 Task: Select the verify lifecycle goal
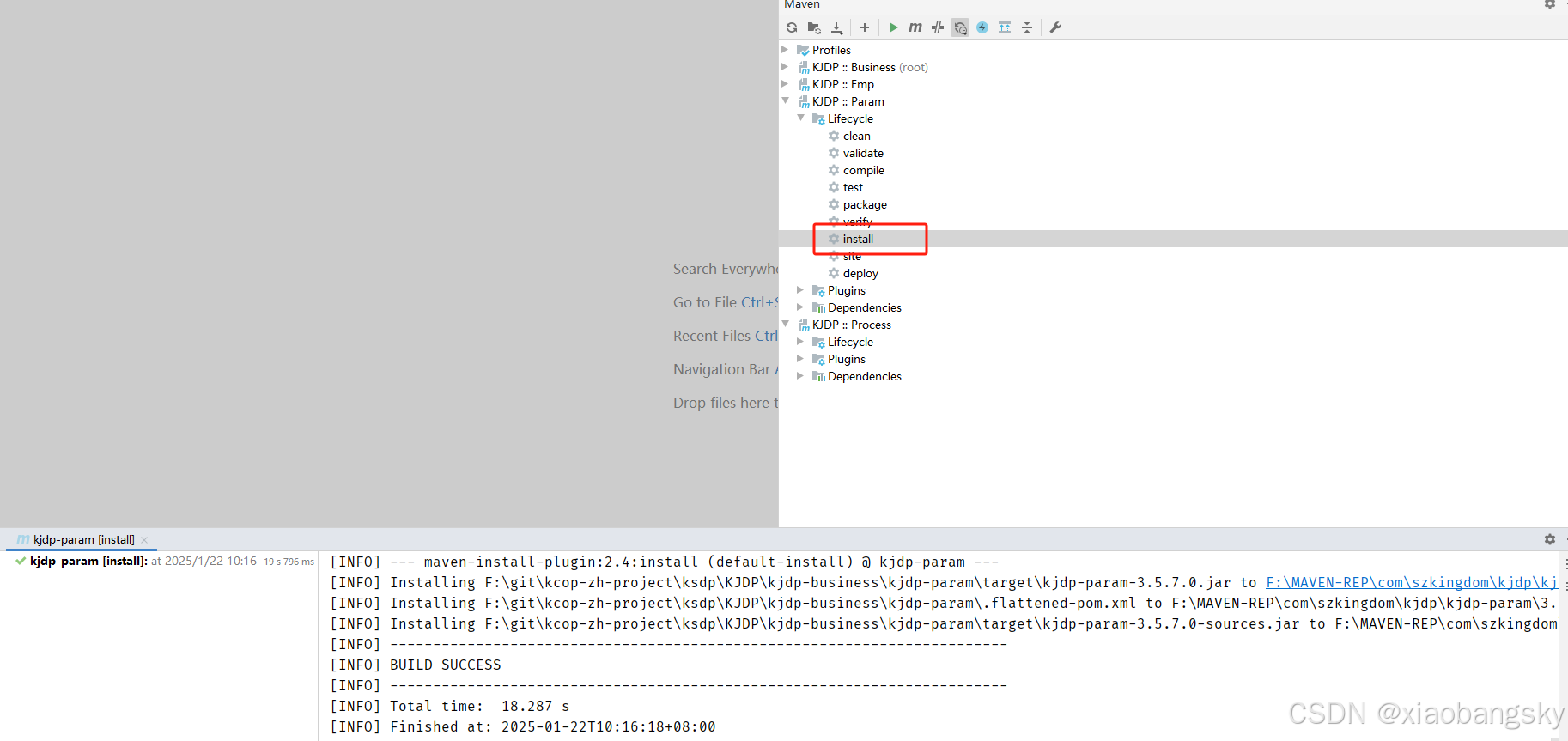[857, 222]
